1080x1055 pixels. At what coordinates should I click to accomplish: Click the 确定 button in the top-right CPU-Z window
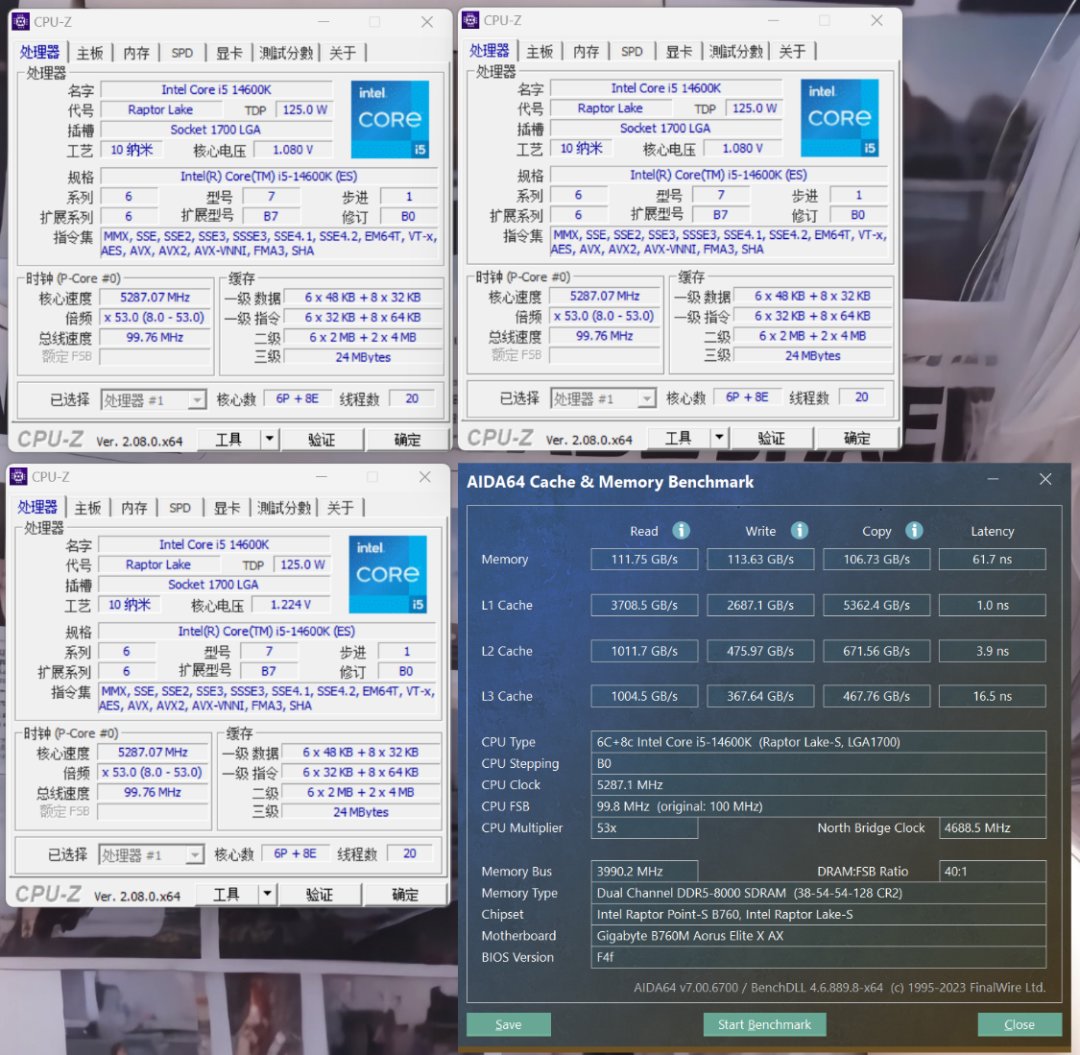click(x=856, y=438)
